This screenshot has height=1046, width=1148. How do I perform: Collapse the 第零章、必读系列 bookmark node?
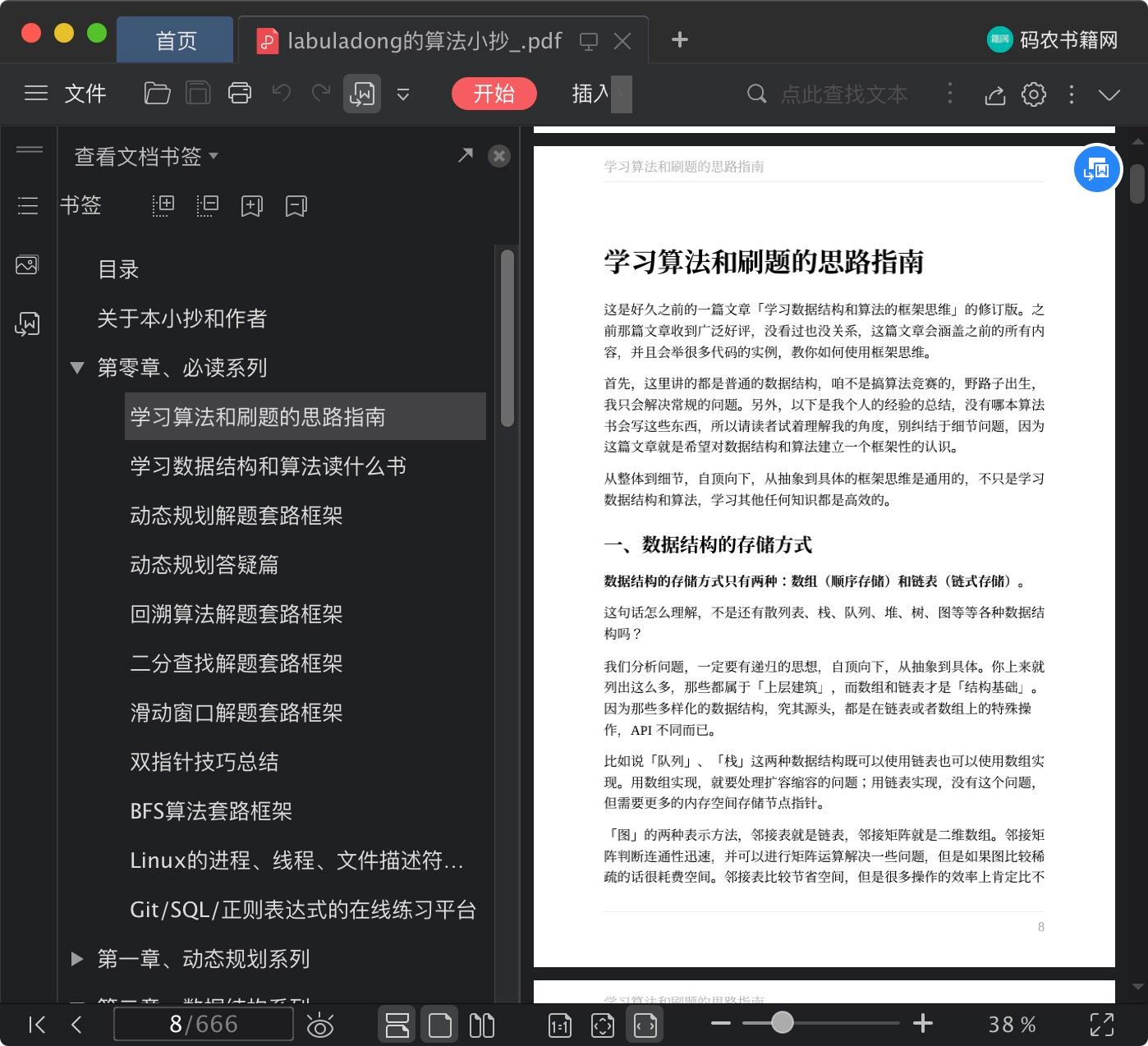point(77,368)
